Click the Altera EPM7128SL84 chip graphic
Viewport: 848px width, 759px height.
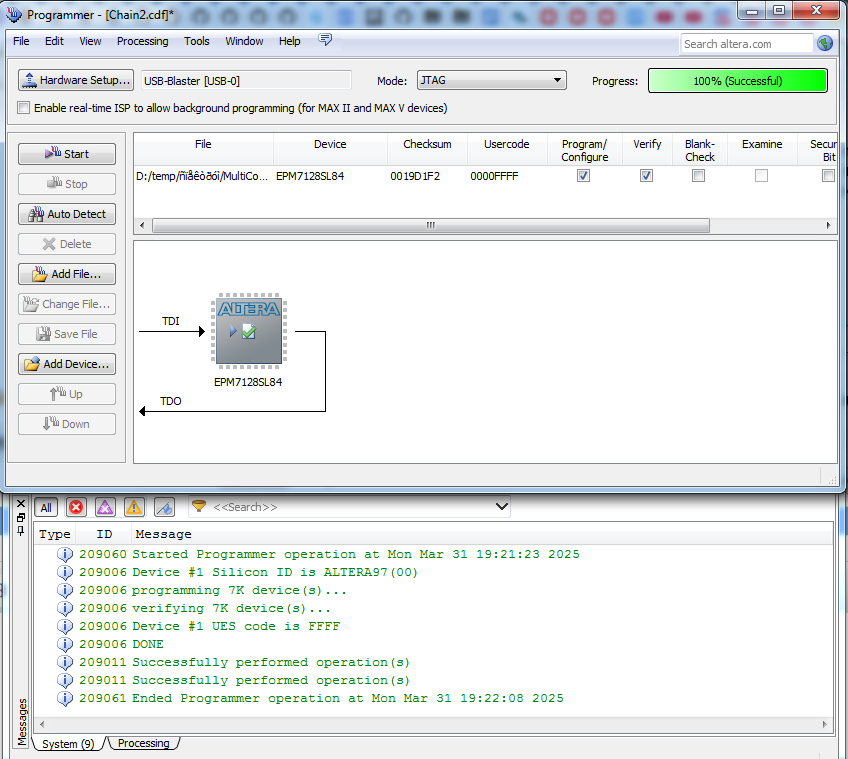click(249, 331)
